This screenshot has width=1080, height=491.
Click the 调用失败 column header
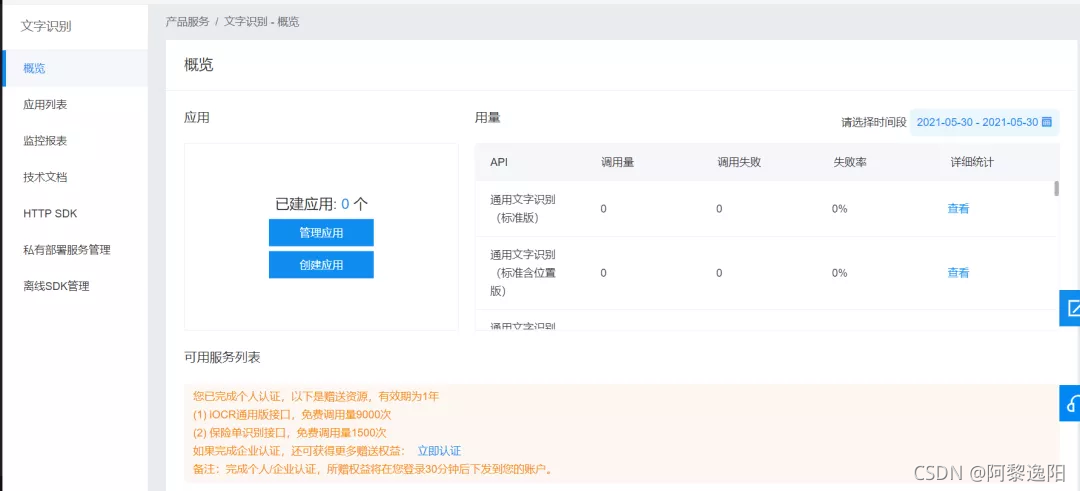(x=738, y=163)
